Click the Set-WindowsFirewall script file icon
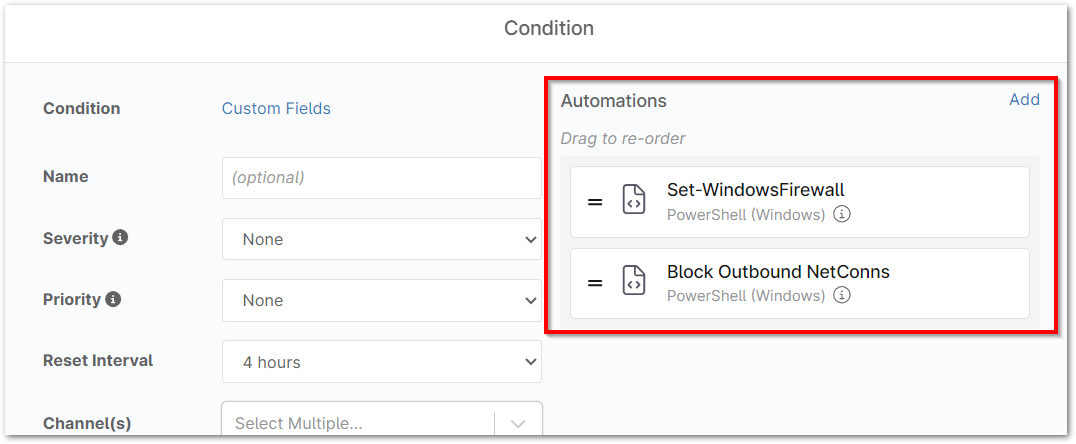 pyautogui.click(x=633, y=201)
